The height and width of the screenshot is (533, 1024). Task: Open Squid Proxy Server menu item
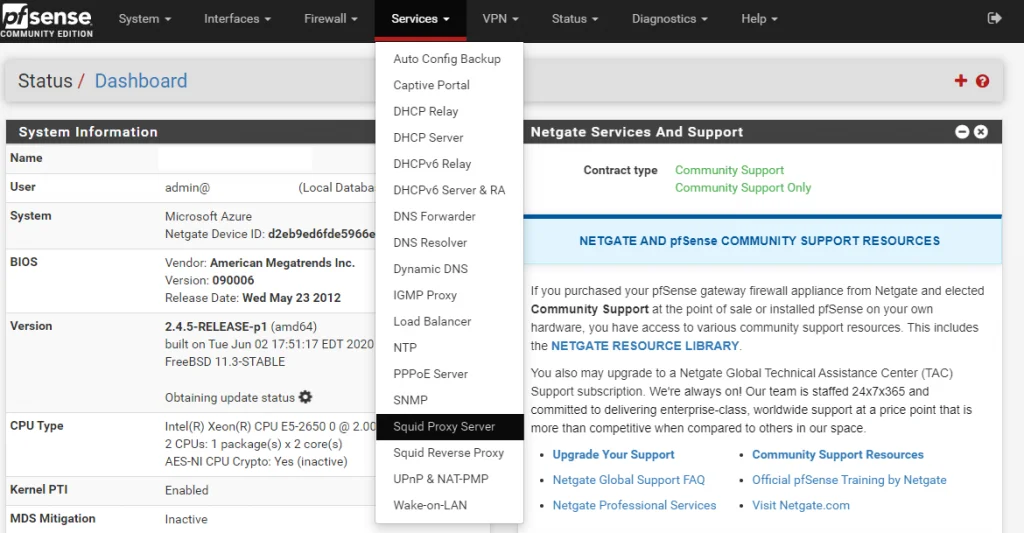pyautogui.click(x=449, y=427)
